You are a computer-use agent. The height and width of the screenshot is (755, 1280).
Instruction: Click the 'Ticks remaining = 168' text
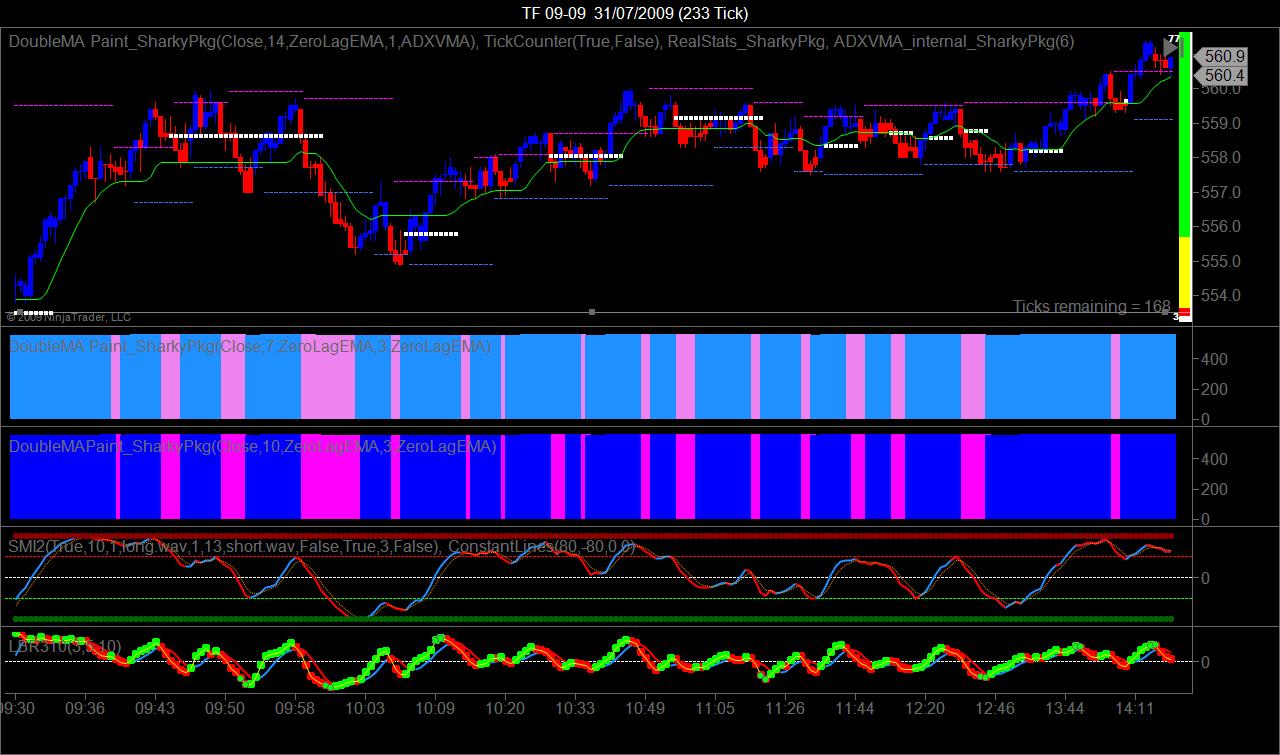coord(1091,306)
